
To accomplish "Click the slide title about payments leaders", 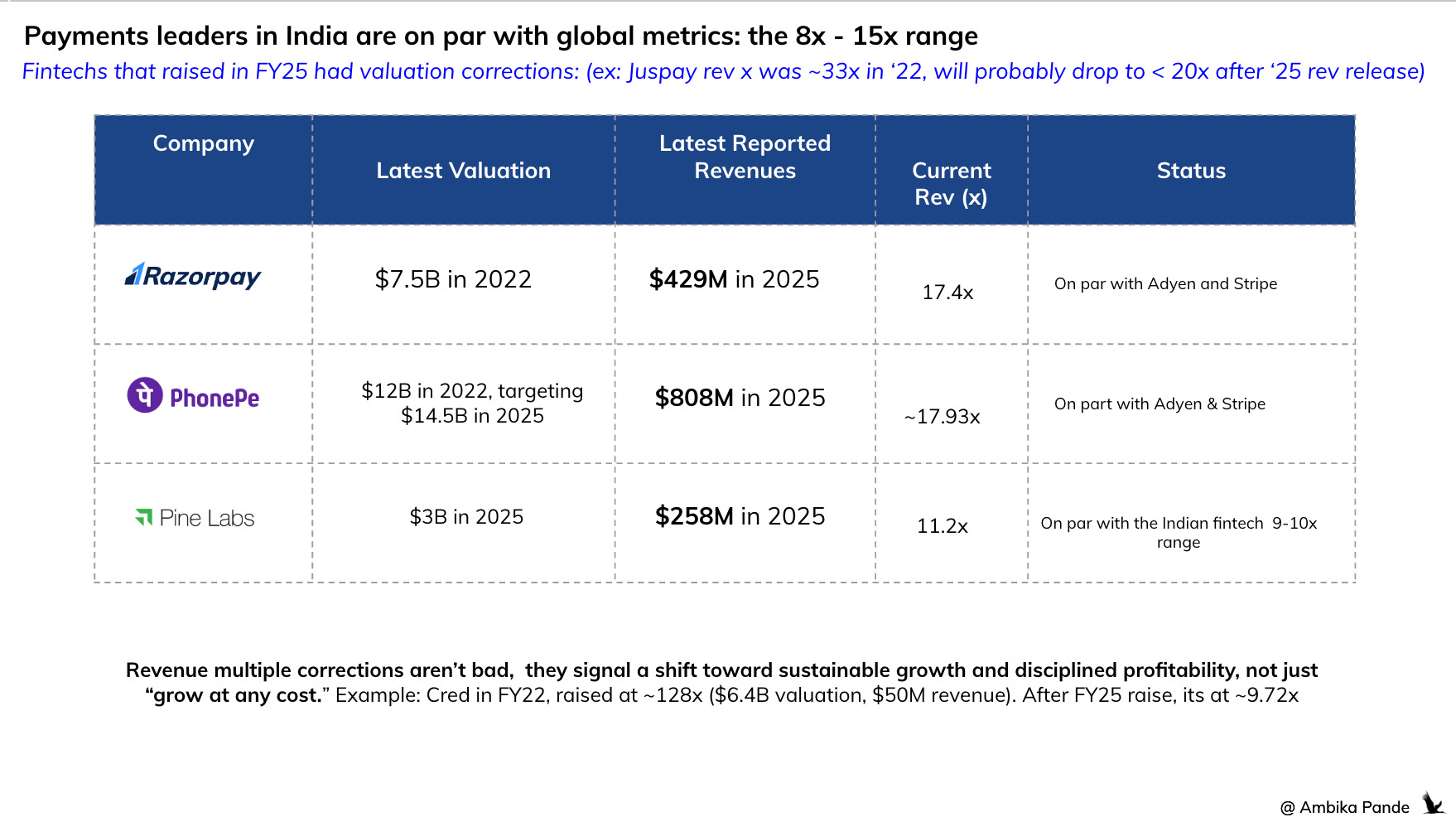I will point(501,36).
